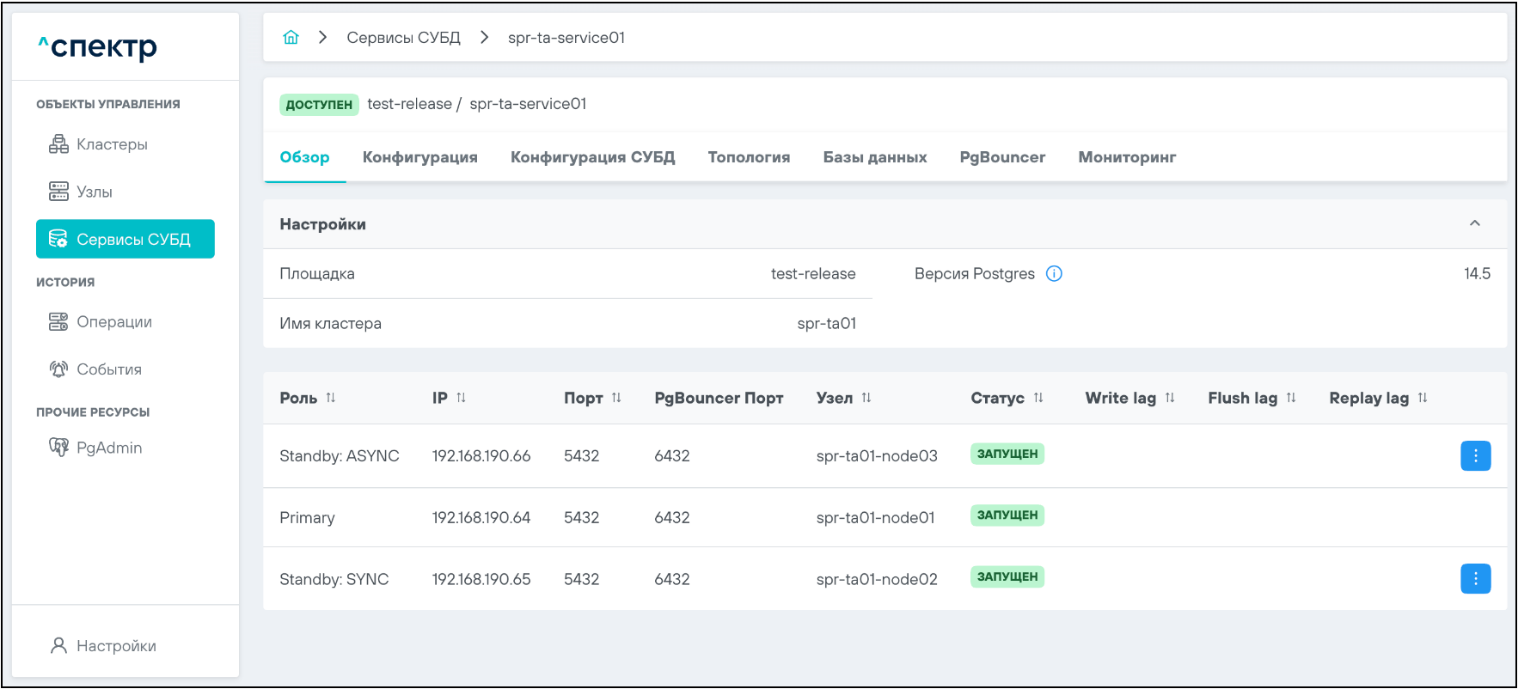Switch to the PgBouncer tab
The width and height of the screenshot is (1518, 689).
pos(1002,157)
